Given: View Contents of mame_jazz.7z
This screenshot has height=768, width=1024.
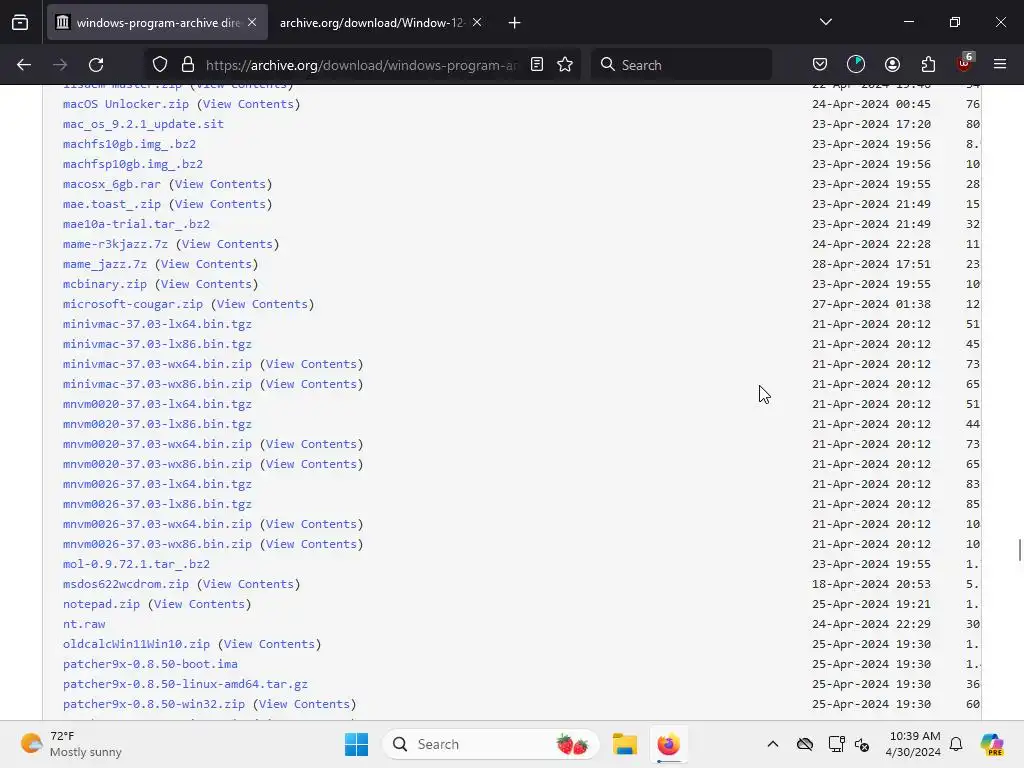Looking at the screenshot, I should pyautogui.click(x=206, y=264).
